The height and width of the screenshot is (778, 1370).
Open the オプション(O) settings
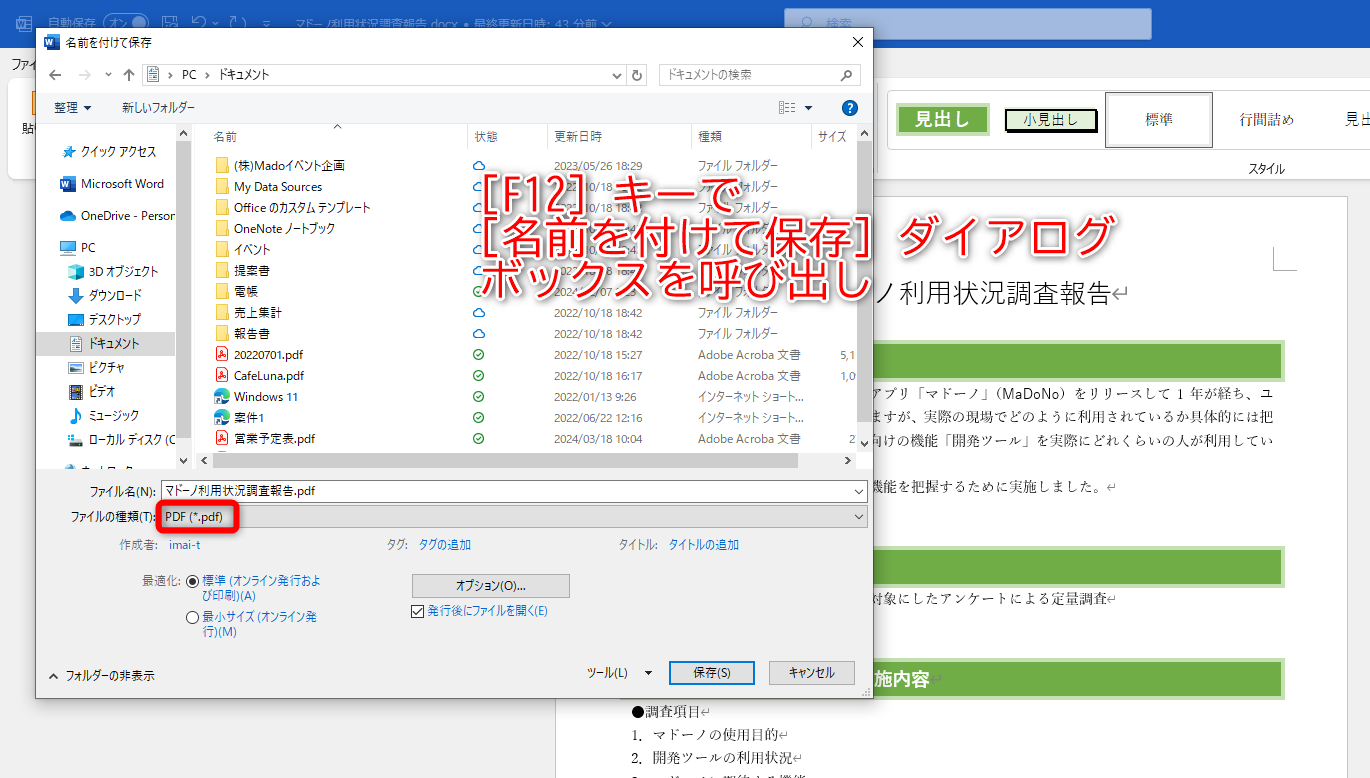coord(490,585)
